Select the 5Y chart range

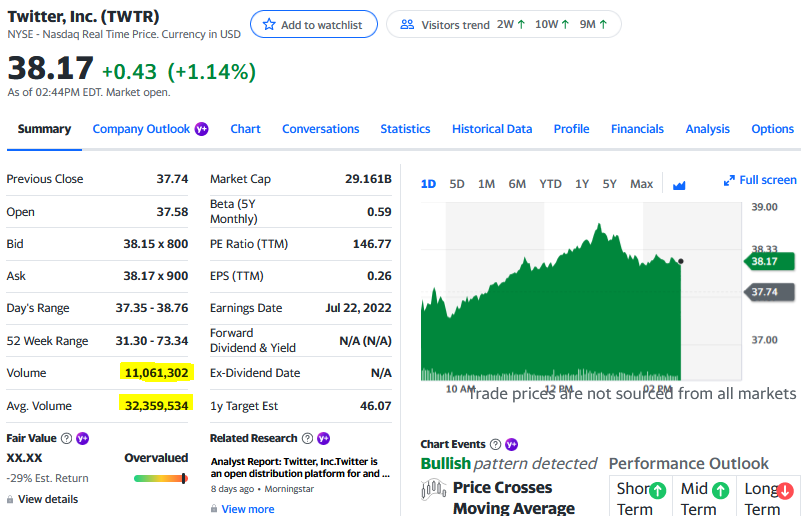pos(609,184)
